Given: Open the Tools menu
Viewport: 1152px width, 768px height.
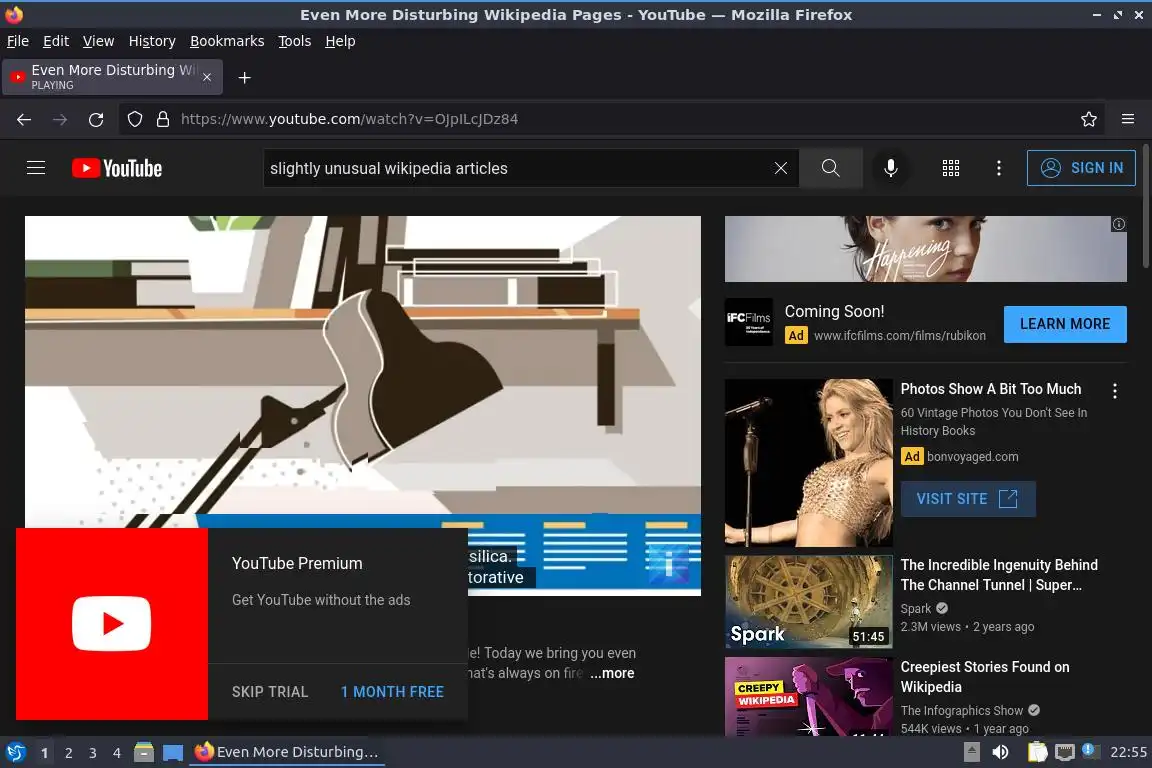Looking at the screenshot, I should (x=295, y=41).
